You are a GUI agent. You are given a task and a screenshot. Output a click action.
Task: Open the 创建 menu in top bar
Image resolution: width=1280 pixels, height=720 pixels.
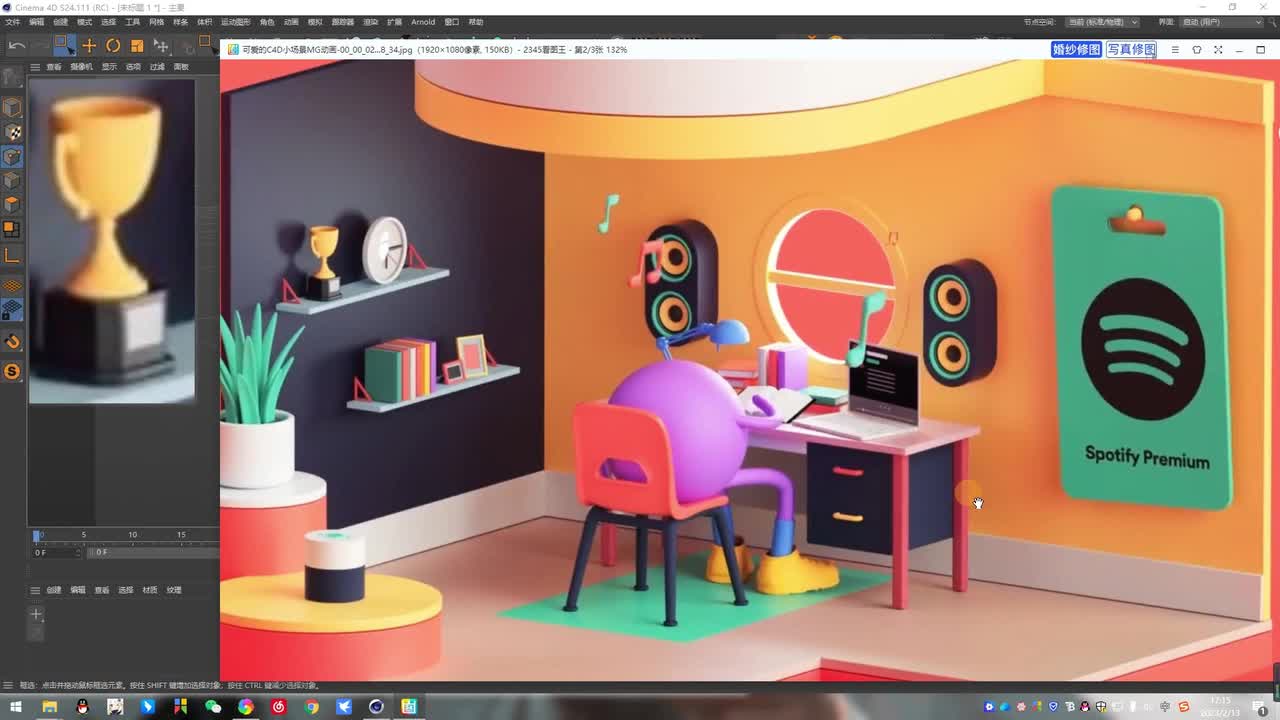click(60, 22)
